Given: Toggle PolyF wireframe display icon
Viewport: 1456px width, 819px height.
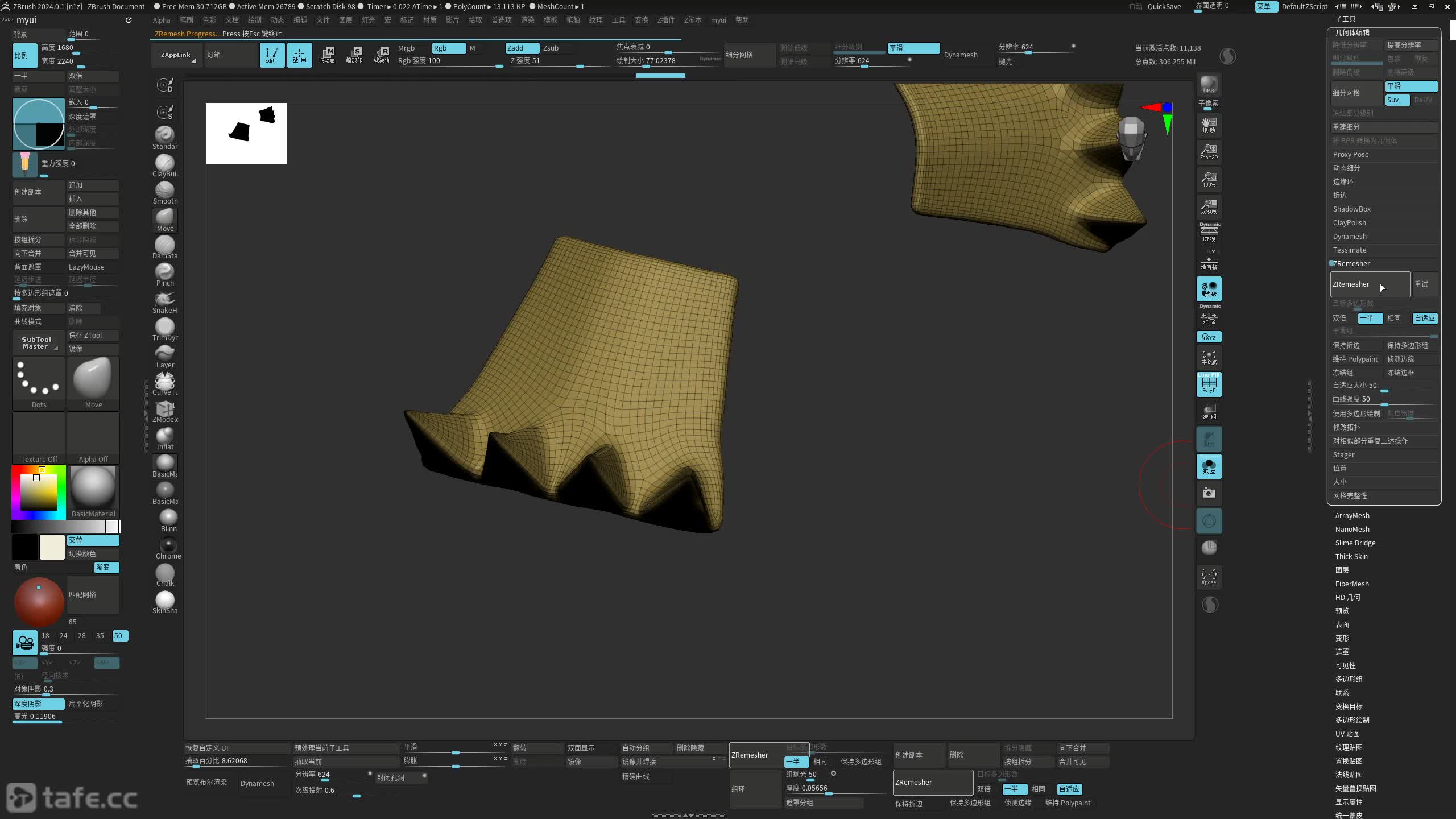Looking at the screenshot, I should (x=1209, y=384).
